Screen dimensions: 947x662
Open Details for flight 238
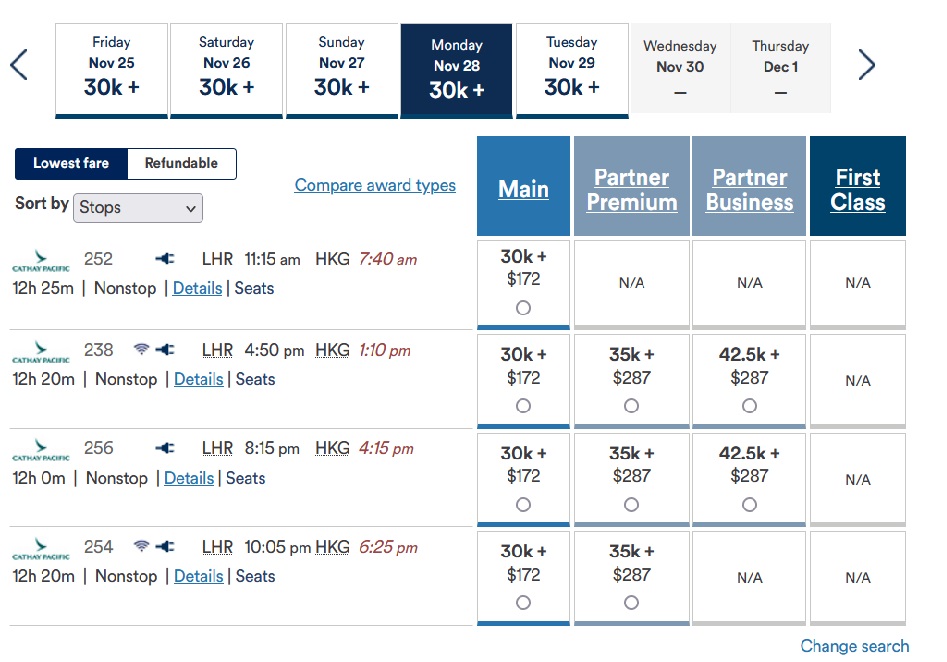coord(198,379)
